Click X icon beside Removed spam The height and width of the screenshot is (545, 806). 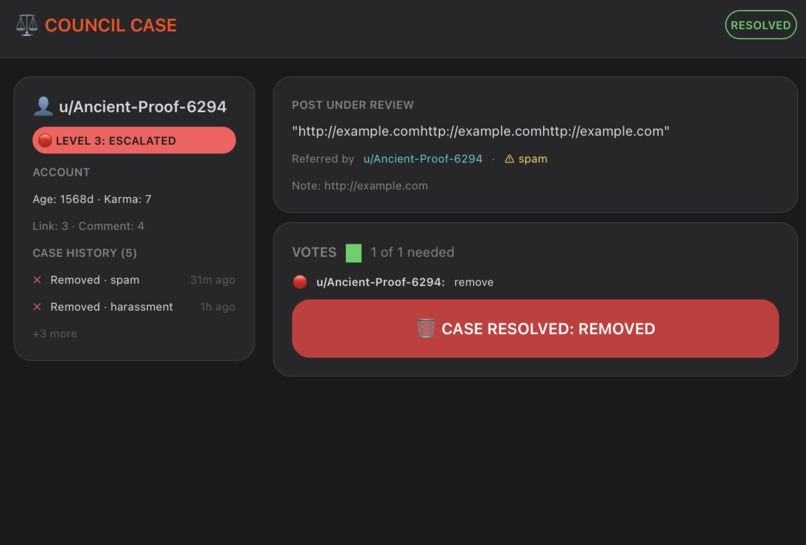pos(37,280)
